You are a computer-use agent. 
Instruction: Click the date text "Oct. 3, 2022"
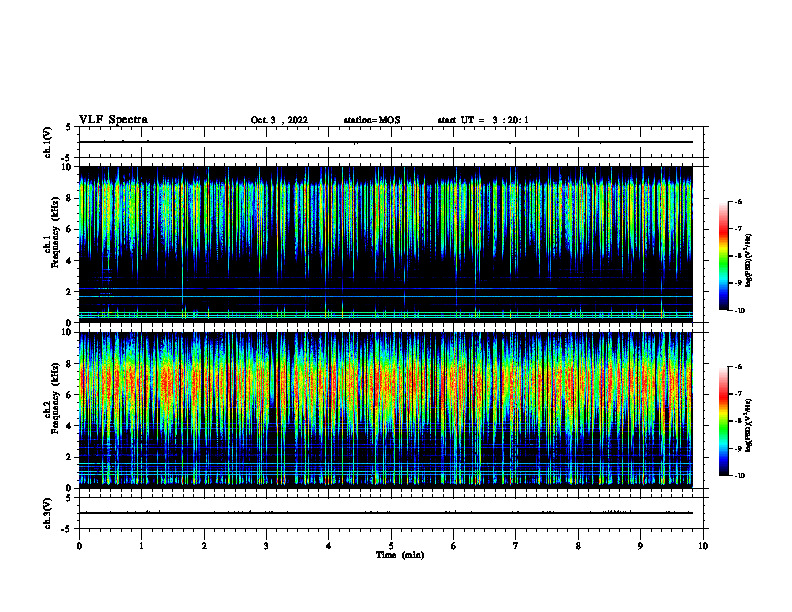pos(279,120)
